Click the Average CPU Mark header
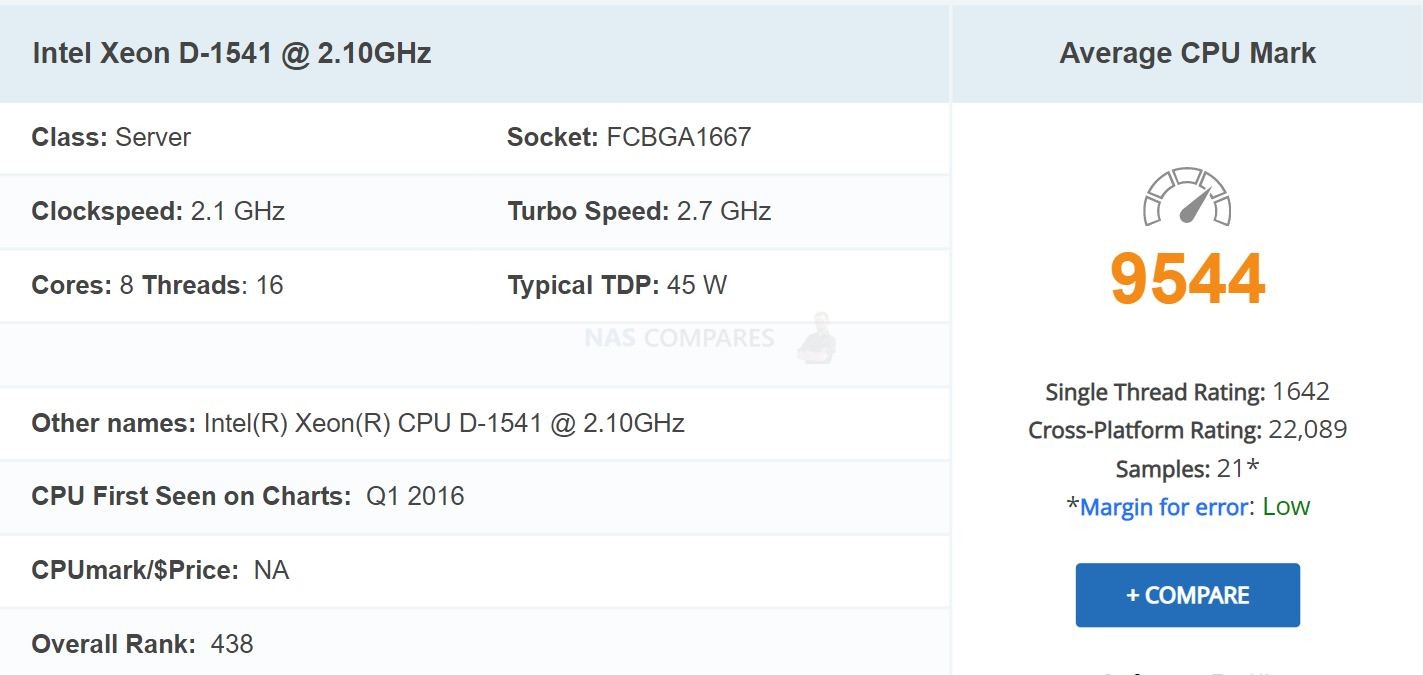 click(x=1187, y=53)
